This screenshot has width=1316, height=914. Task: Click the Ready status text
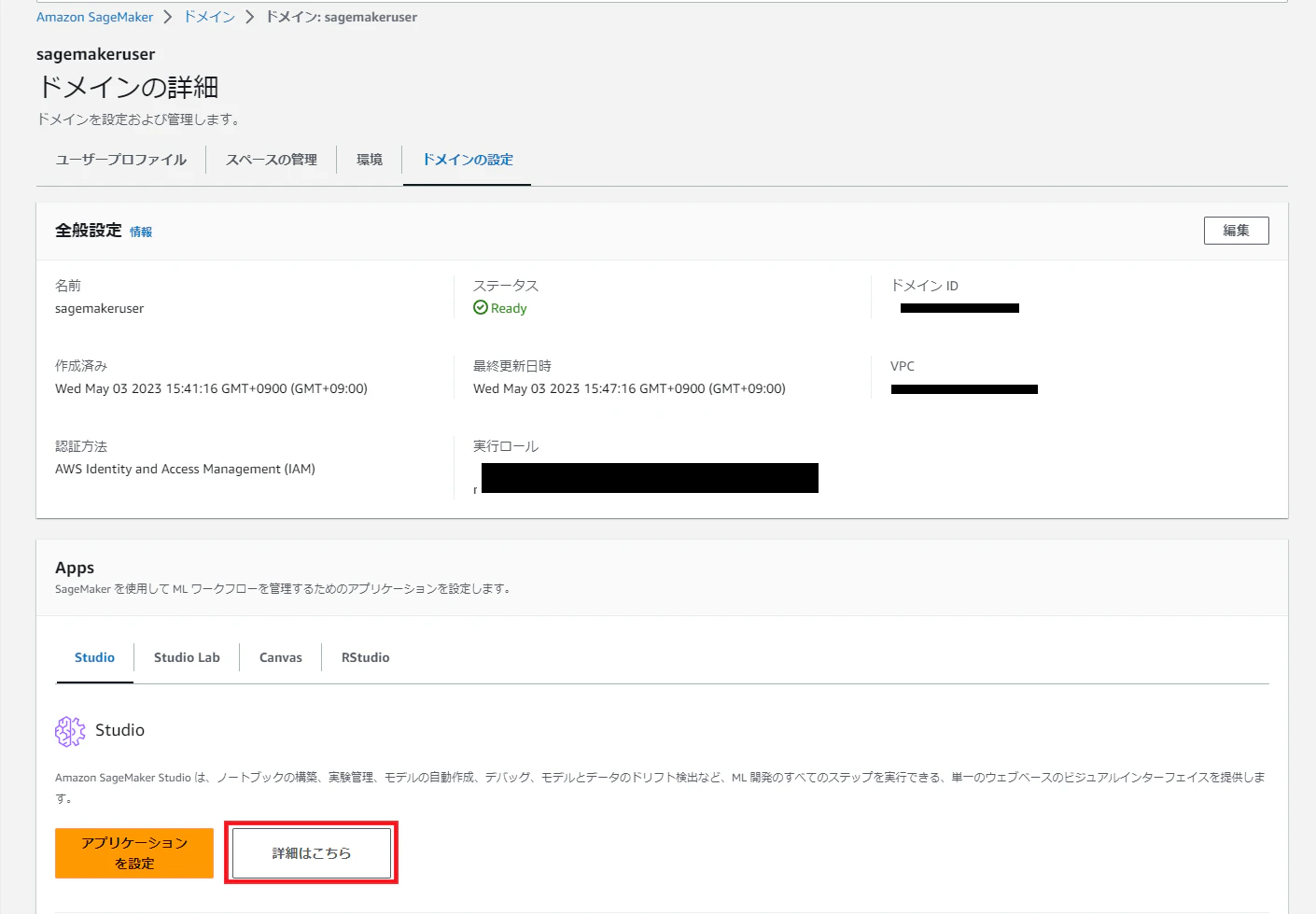coord(508,308)
